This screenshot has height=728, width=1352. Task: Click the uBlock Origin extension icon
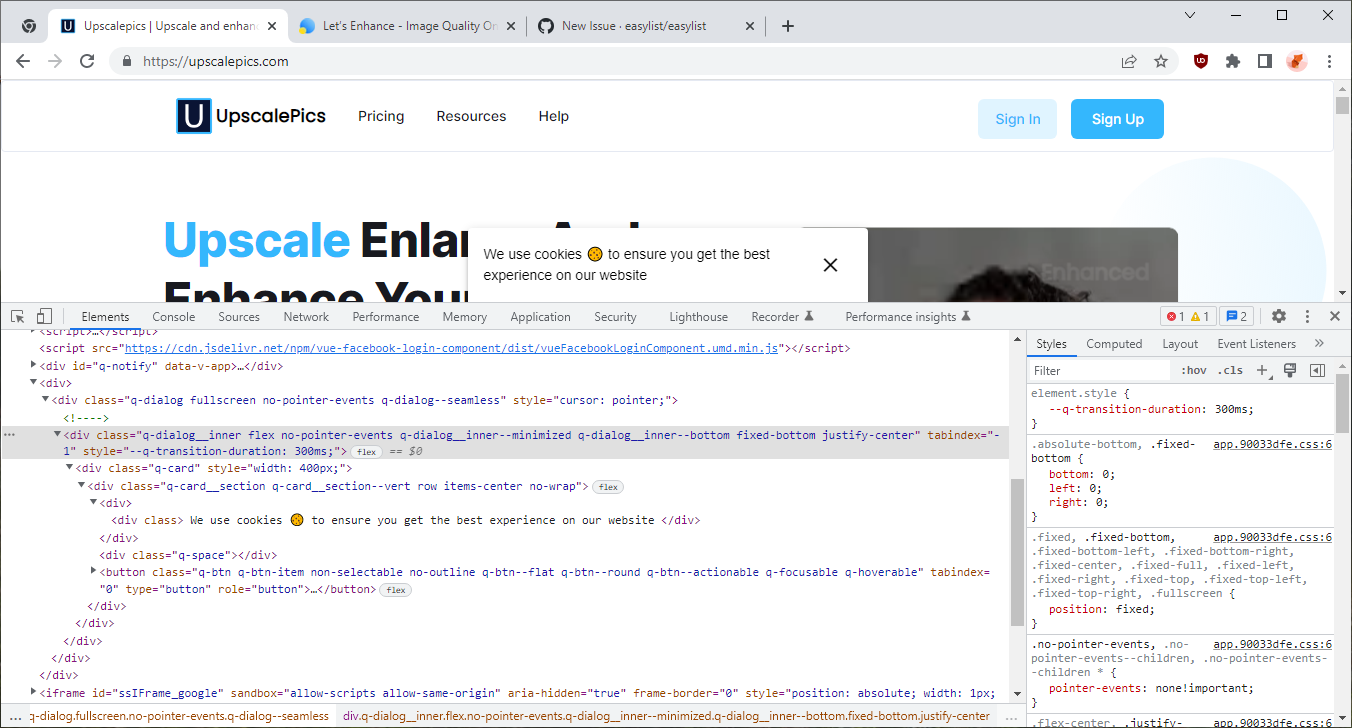click(x=1200, y=60)
